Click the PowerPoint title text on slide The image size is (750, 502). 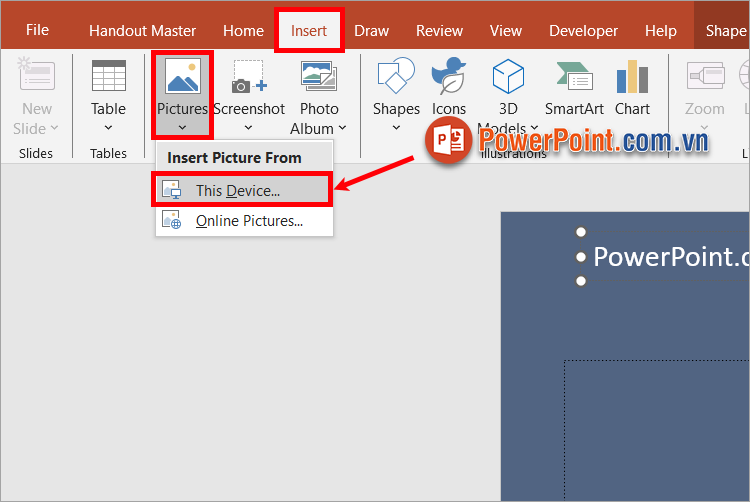pos(670,256)
